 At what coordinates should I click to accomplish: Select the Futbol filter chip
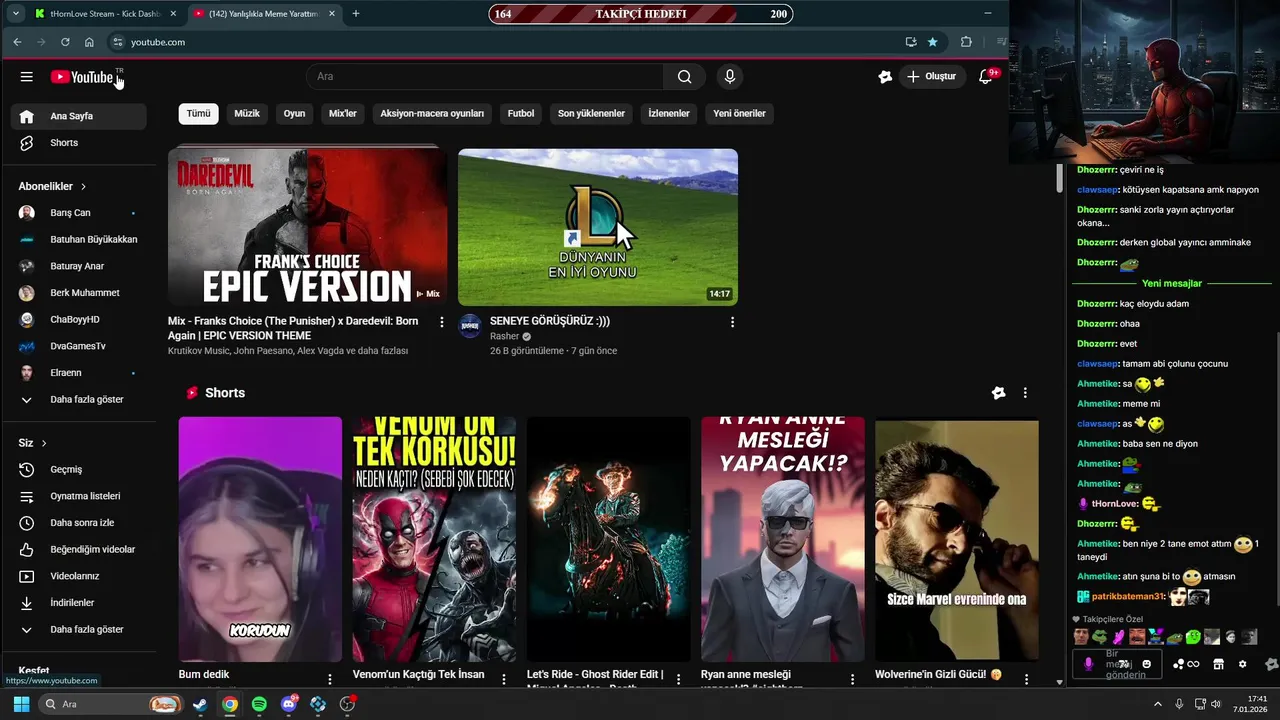click(x=521, y=114)
